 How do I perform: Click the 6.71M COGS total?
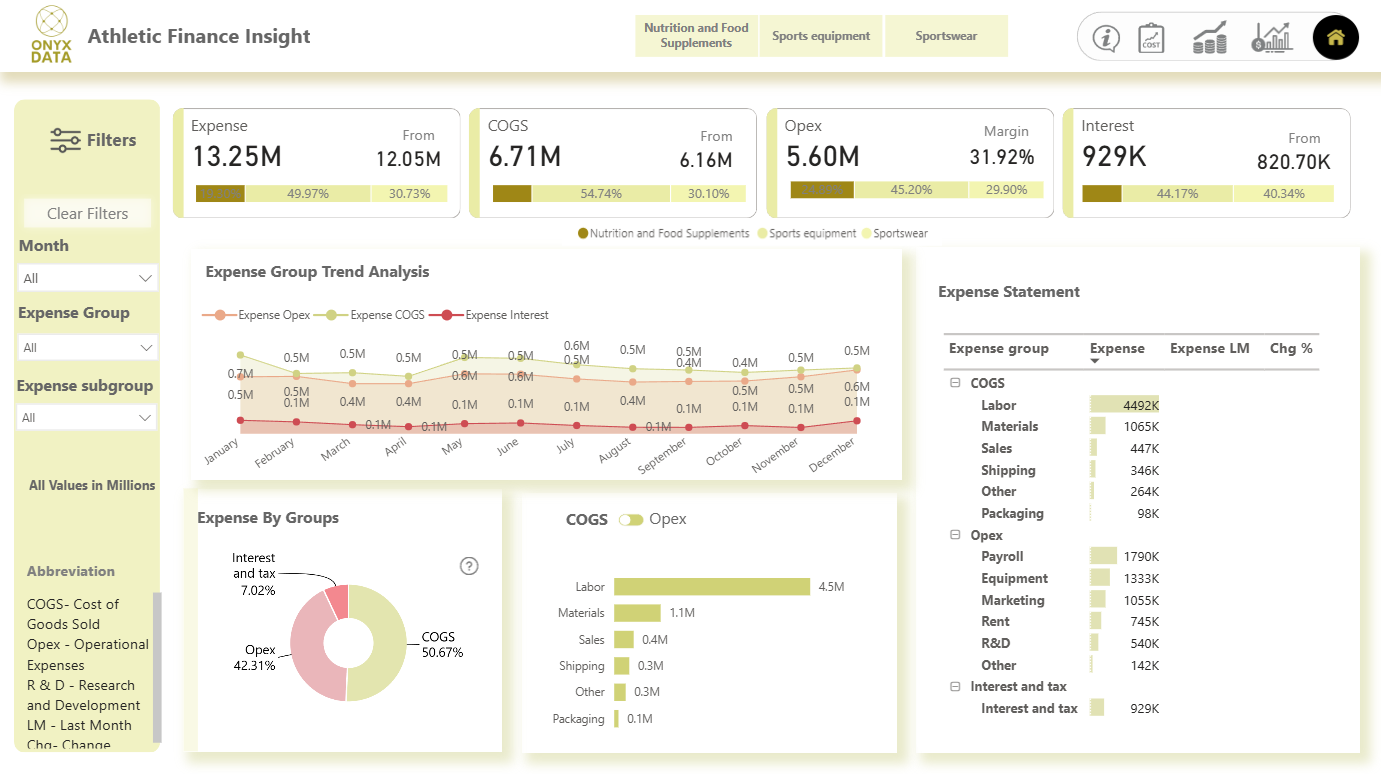coord(525,157)
